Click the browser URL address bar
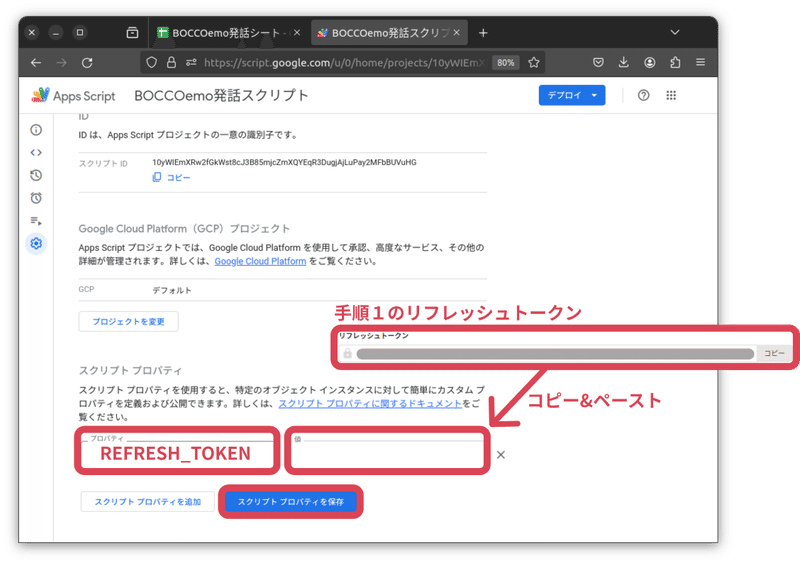The height and width of the screenshot is (563, 800). click(x=344, y=63)
